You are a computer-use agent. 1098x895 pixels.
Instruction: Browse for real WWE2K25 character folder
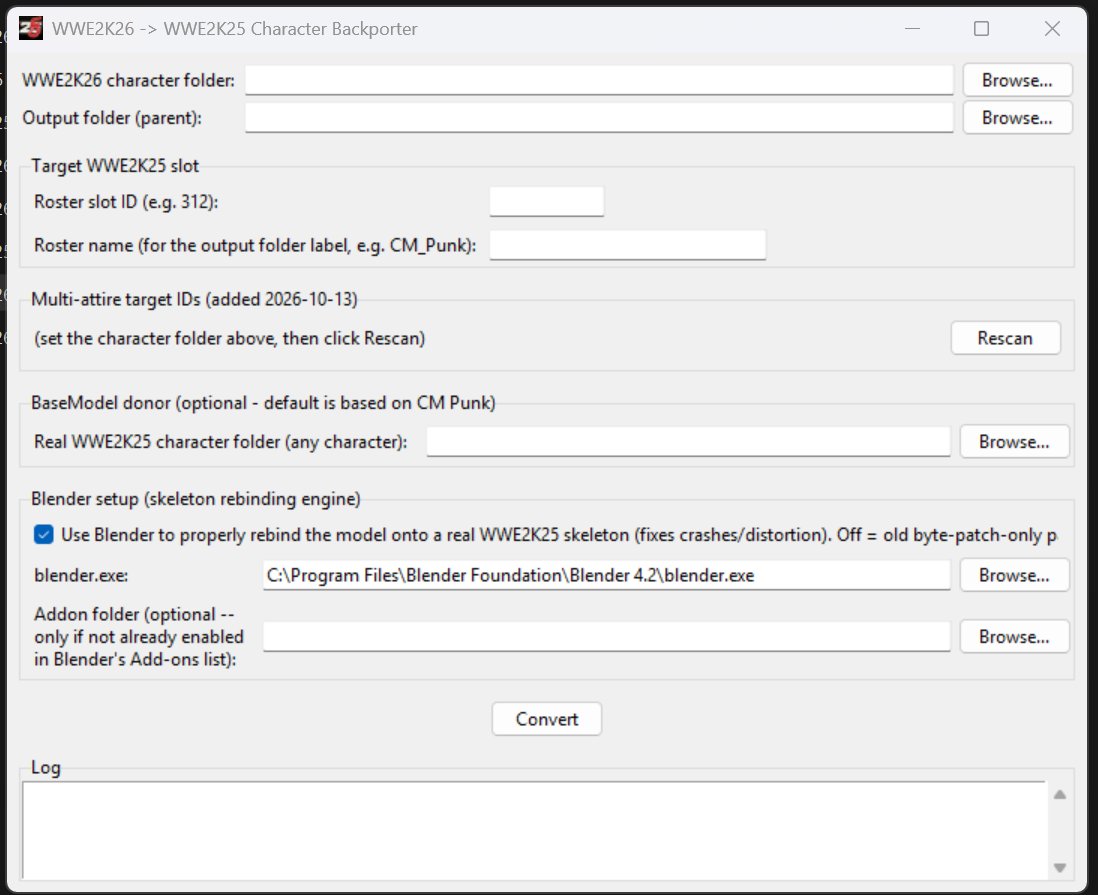pyautogui.click(x=1014, y=442)
